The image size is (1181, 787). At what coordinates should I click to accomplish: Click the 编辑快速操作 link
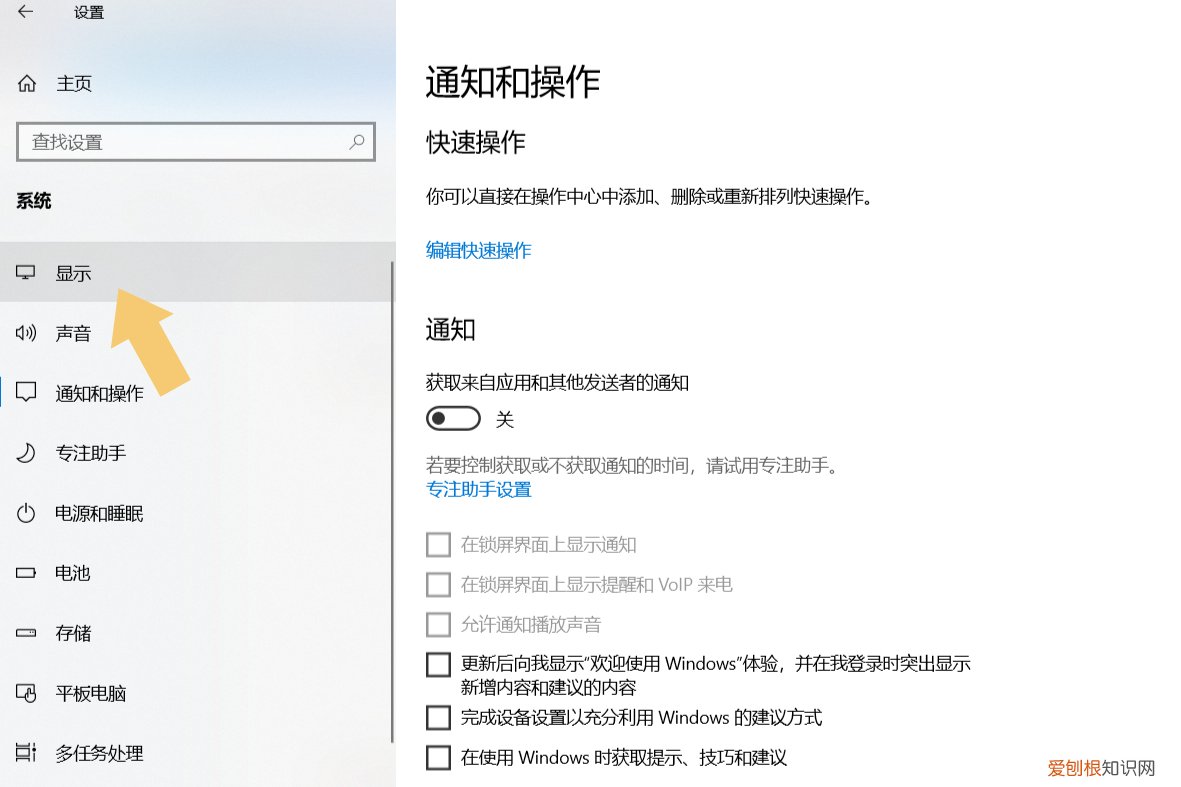click(478, 250)
